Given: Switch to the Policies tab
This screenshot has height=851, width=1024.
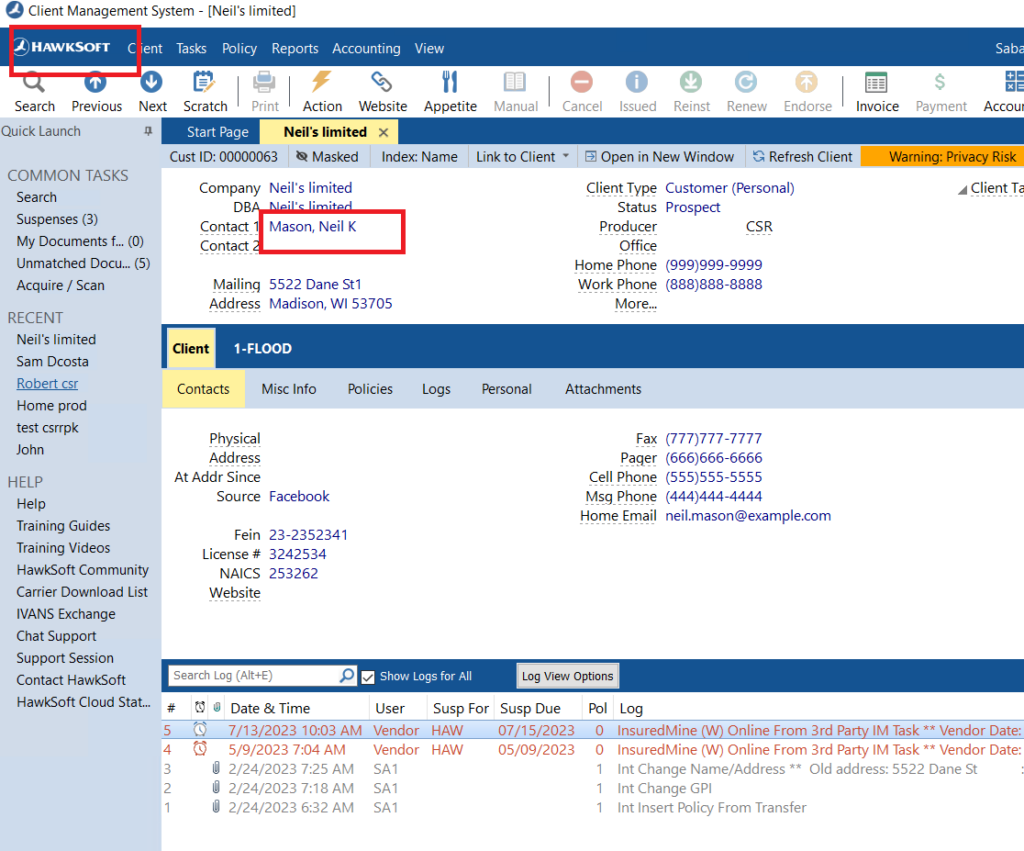Looking at the screenshot, I should pos(369,389).
